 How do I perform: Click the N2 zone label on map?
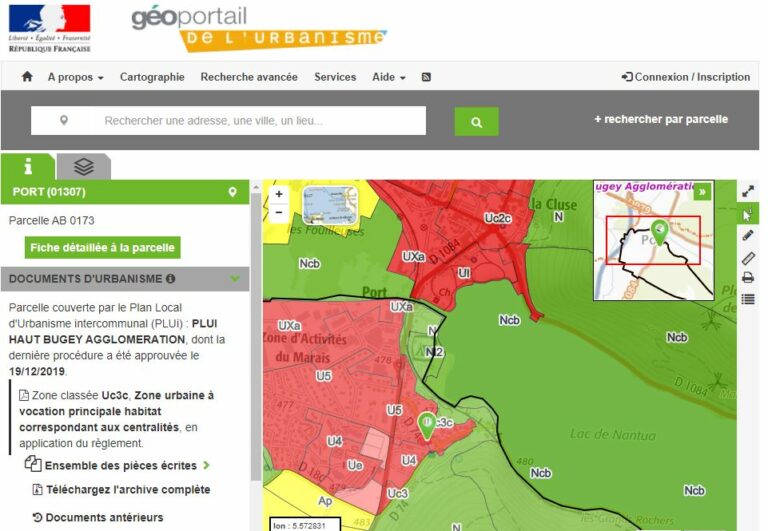coord(434,352)
